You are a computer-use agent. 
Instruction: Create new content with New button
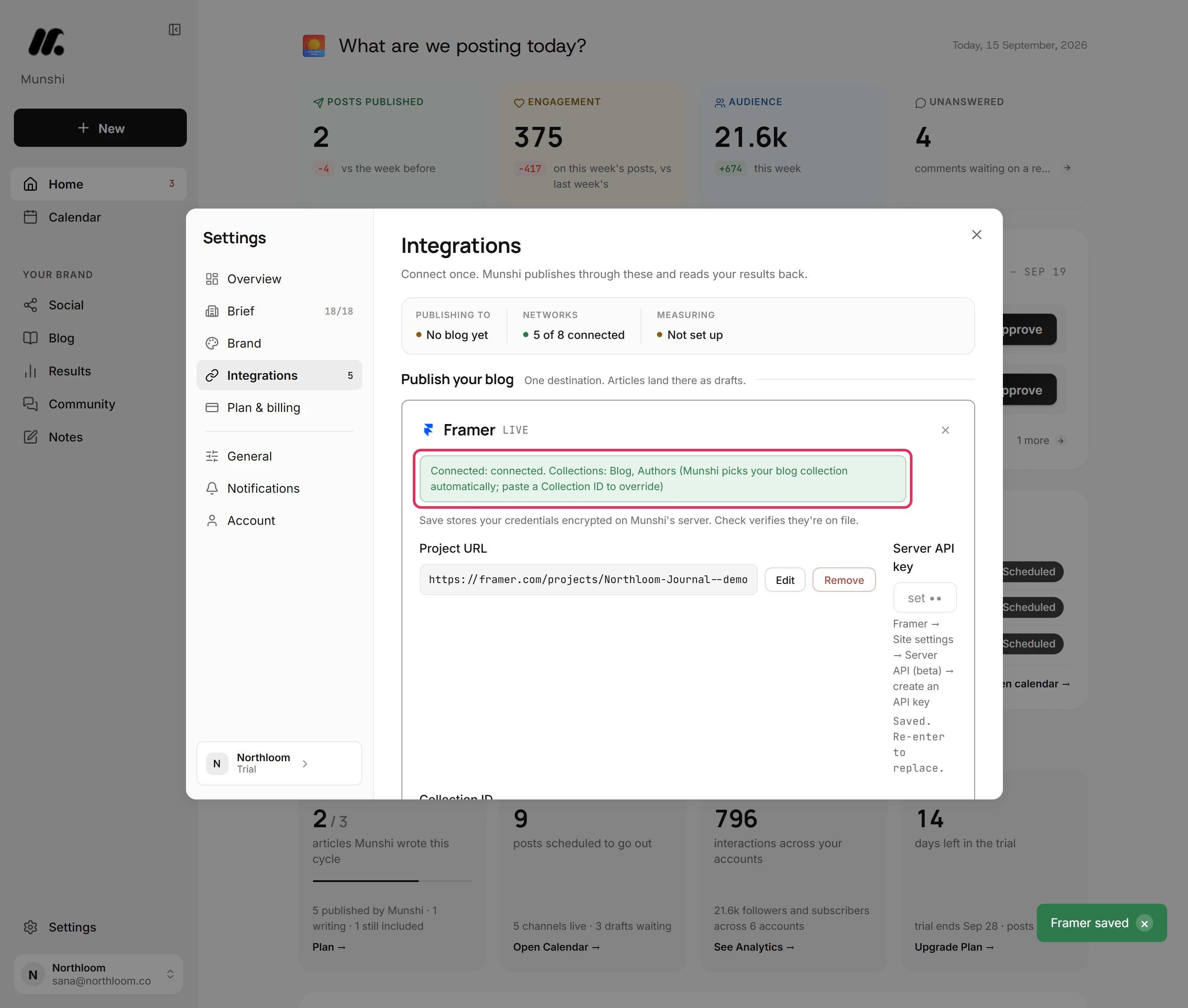[100, 128]
